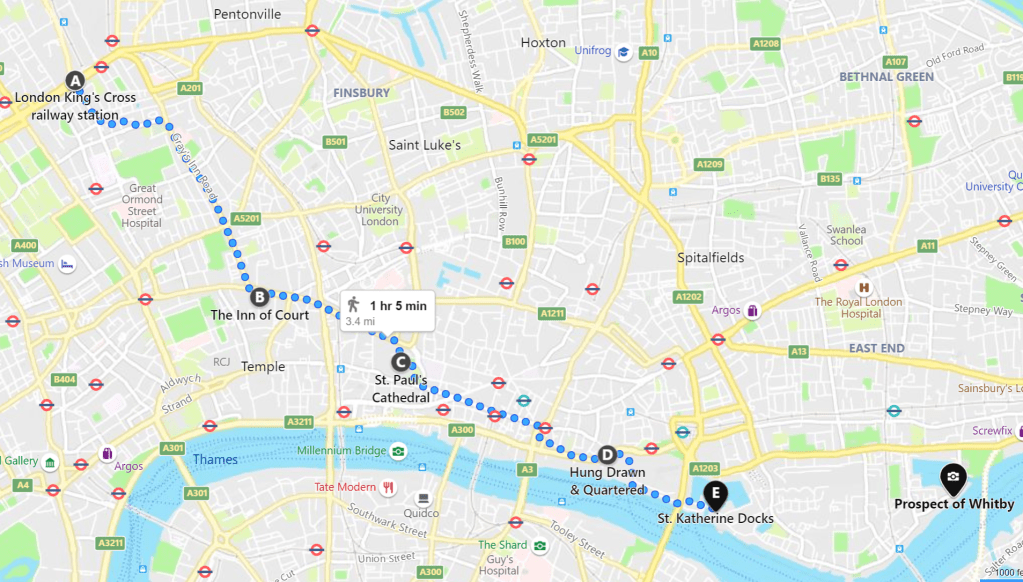
Task: Open the Prospect of Whitby camera pin
Action: click(953, 479)
